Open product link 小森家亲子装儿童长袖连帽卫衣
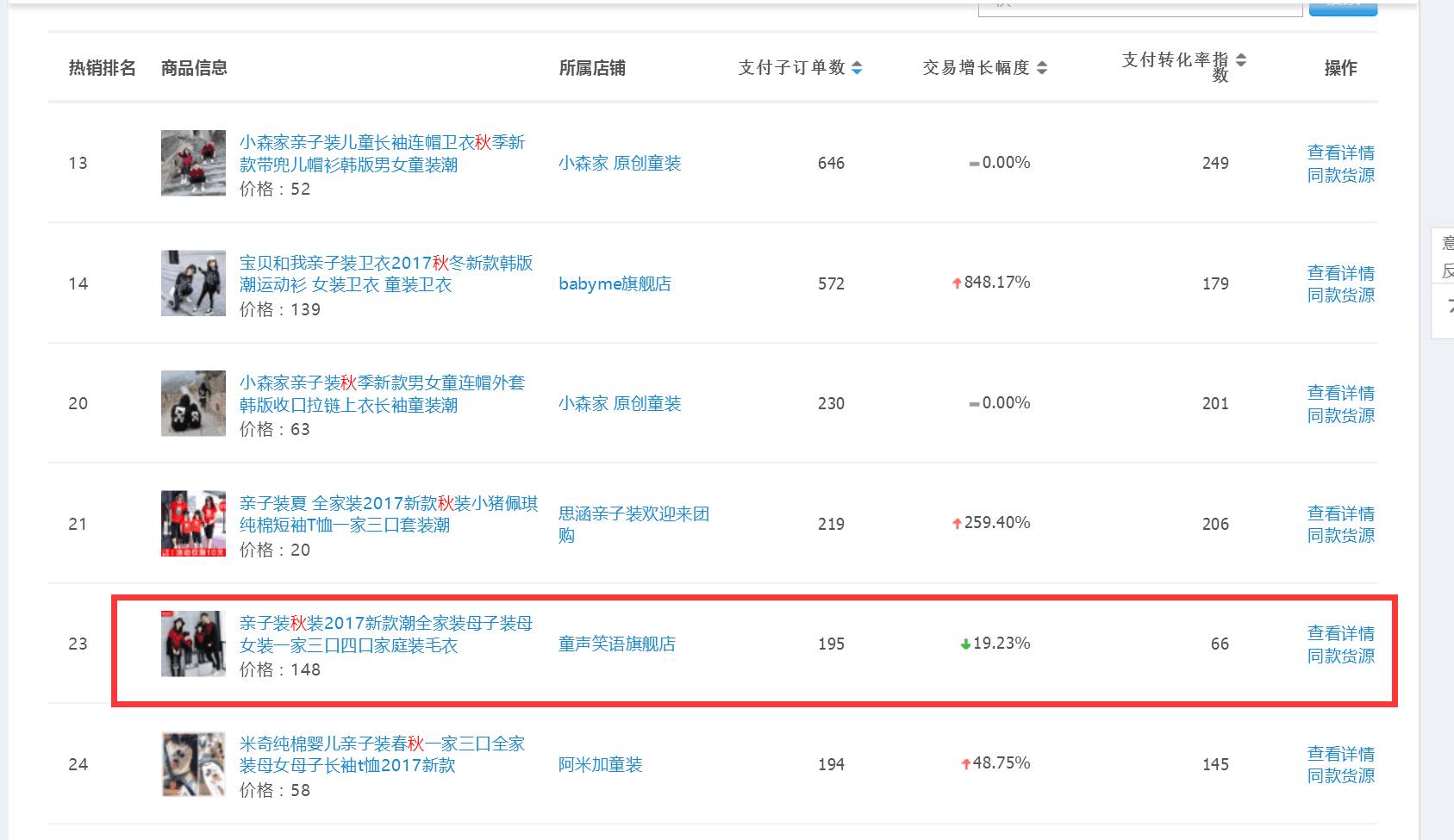Image resolution: width=1454 pixels, height=840 pixels. click(382, 153)
